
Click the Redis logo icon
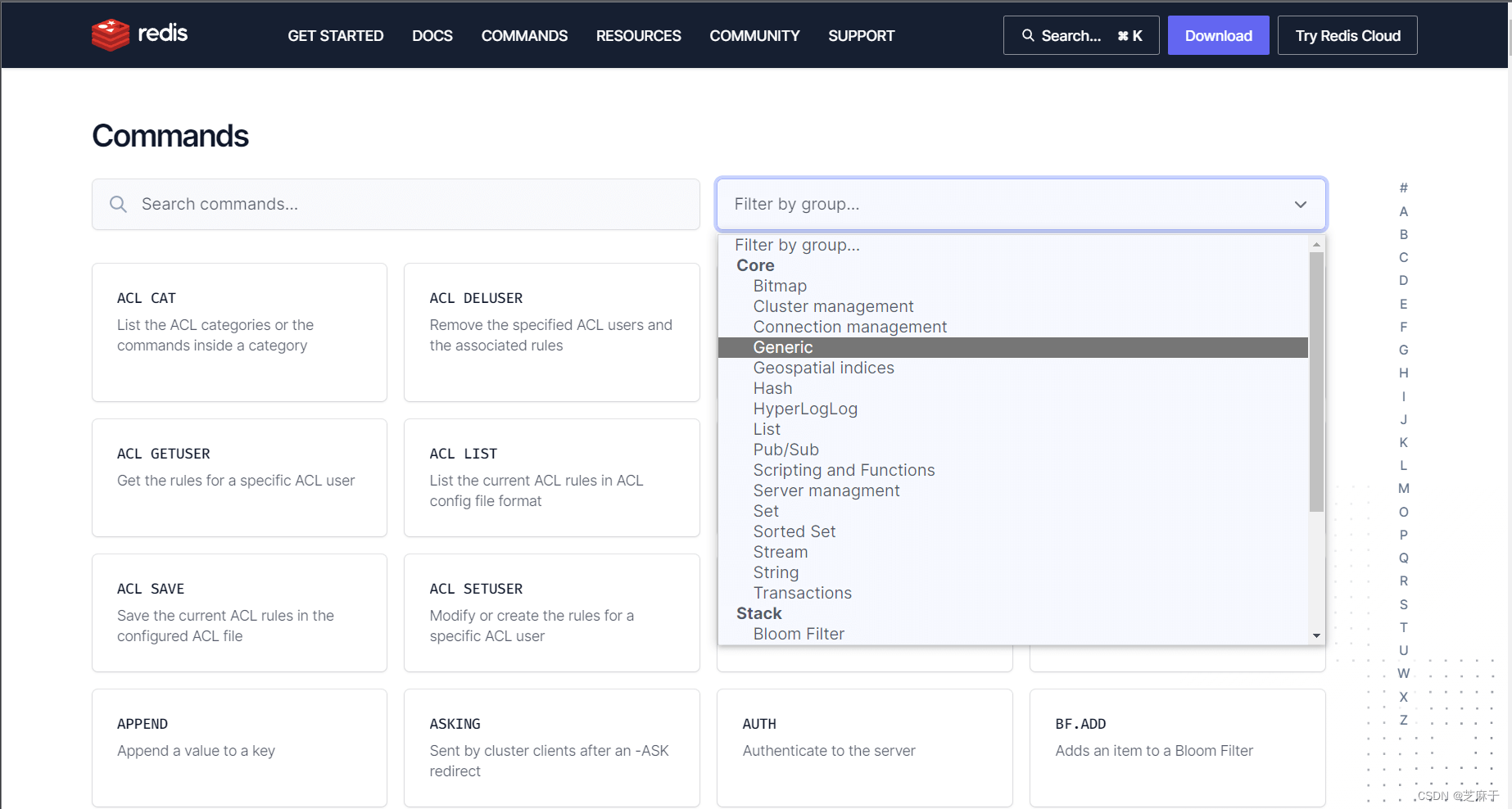pyautogui.click(x=111, y=34)
